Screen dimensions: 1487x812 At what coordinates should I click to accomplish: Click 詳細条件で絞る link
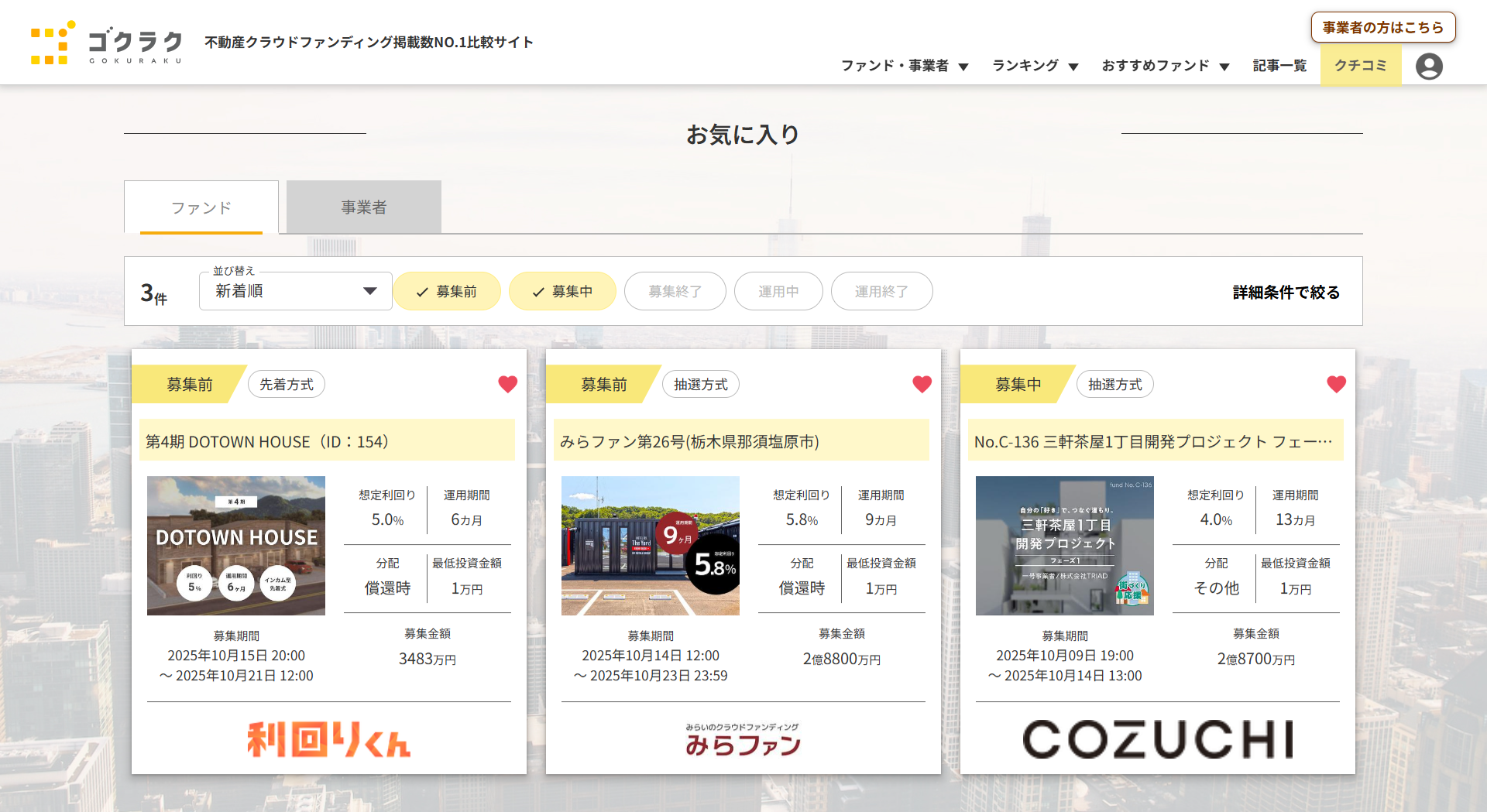pos(1286,293)
